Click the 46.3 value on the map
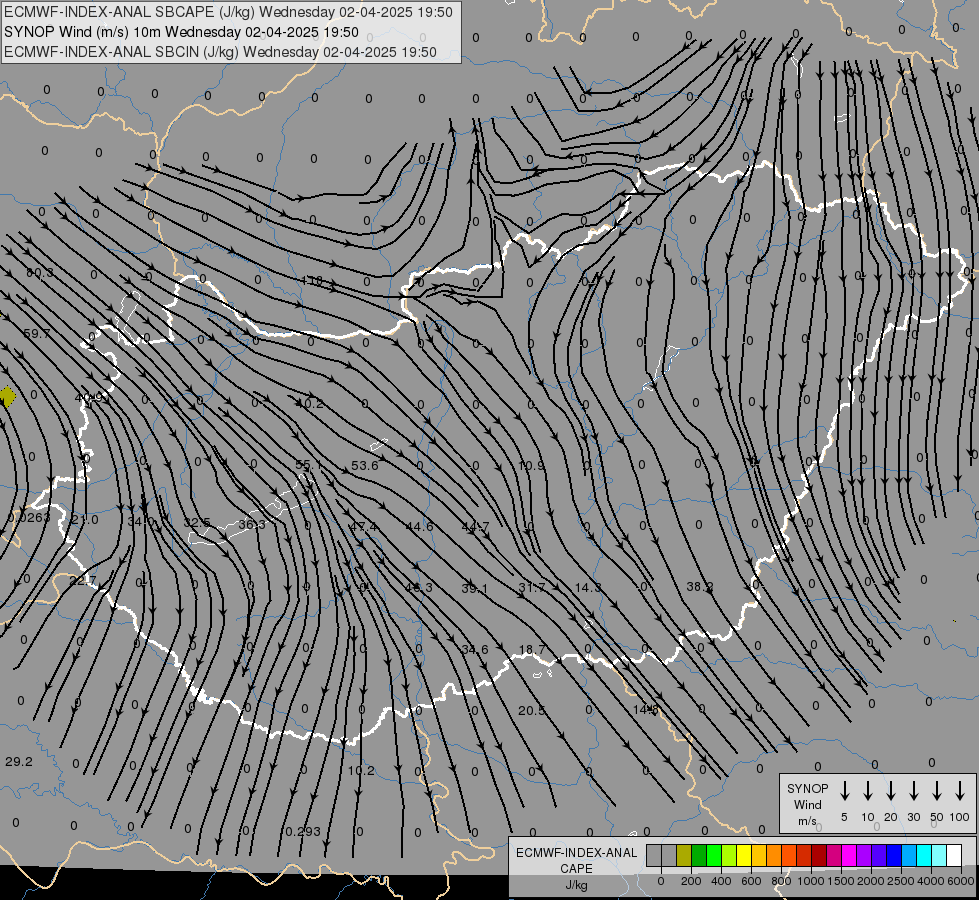Screen dimensions: 979x900 tap(418, 588)
